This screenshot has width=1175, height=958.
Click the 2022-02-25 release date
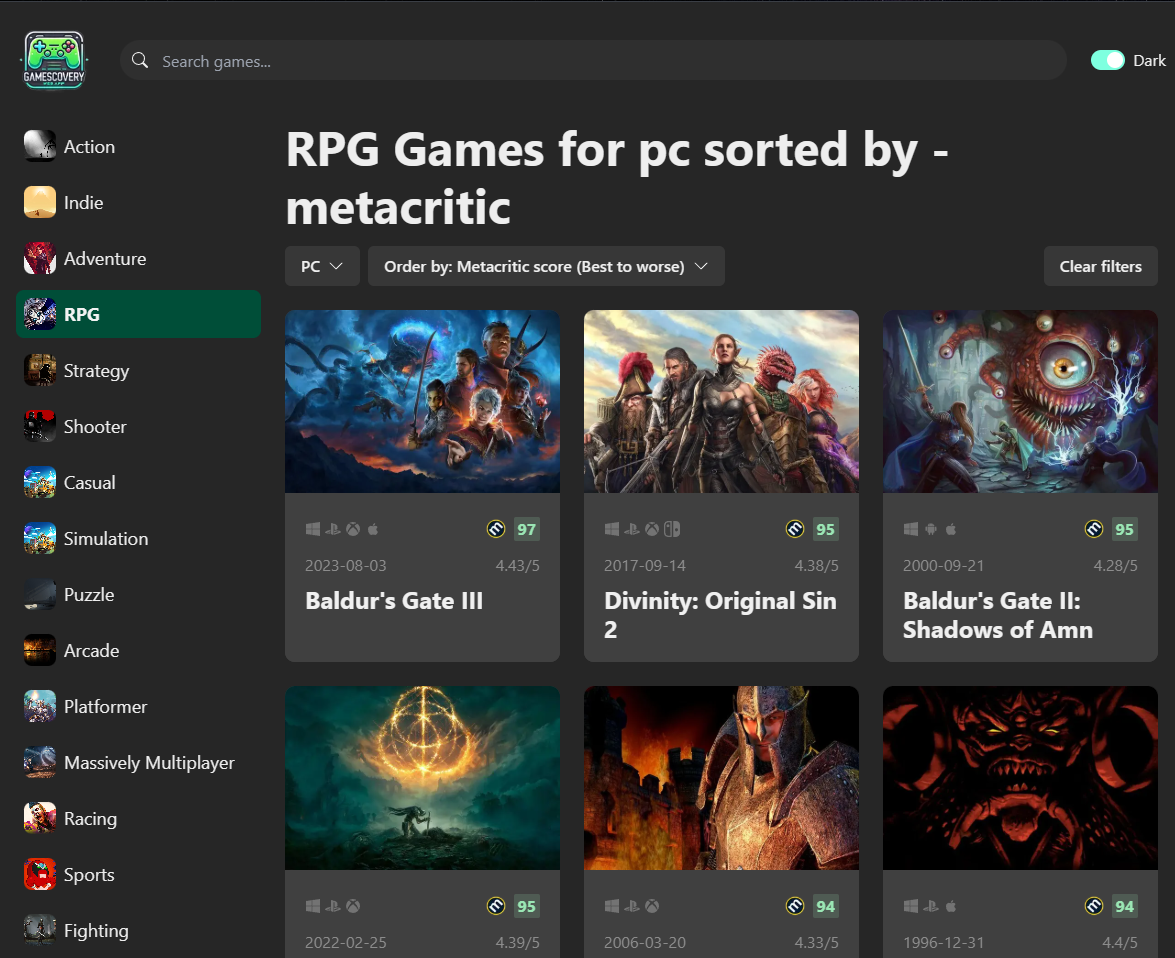pos(345,942)
